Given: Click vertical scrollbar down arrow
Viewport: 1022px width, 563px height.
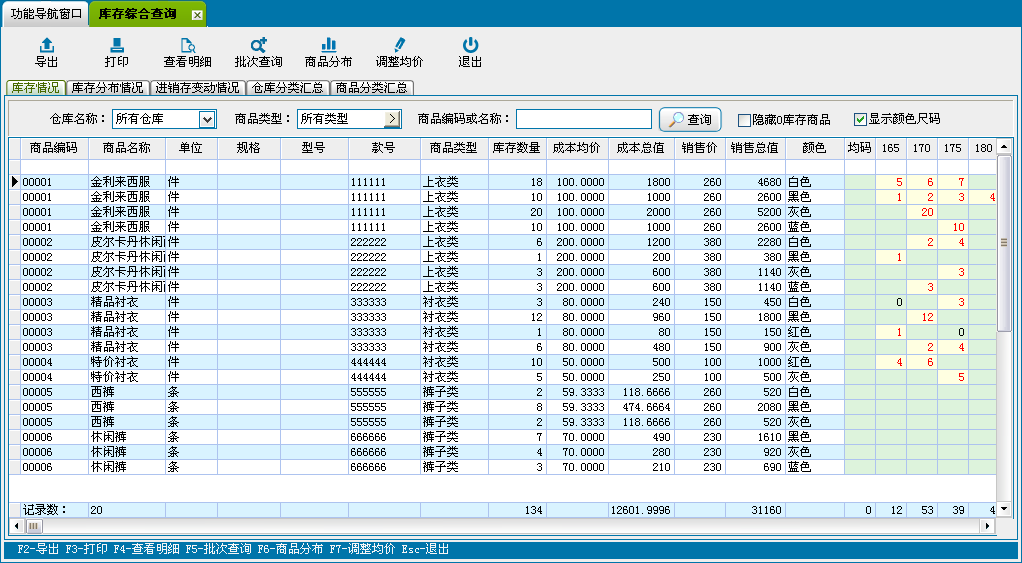Looking at the screenshot, I should pyautogui.click(x=1004, y=509).
